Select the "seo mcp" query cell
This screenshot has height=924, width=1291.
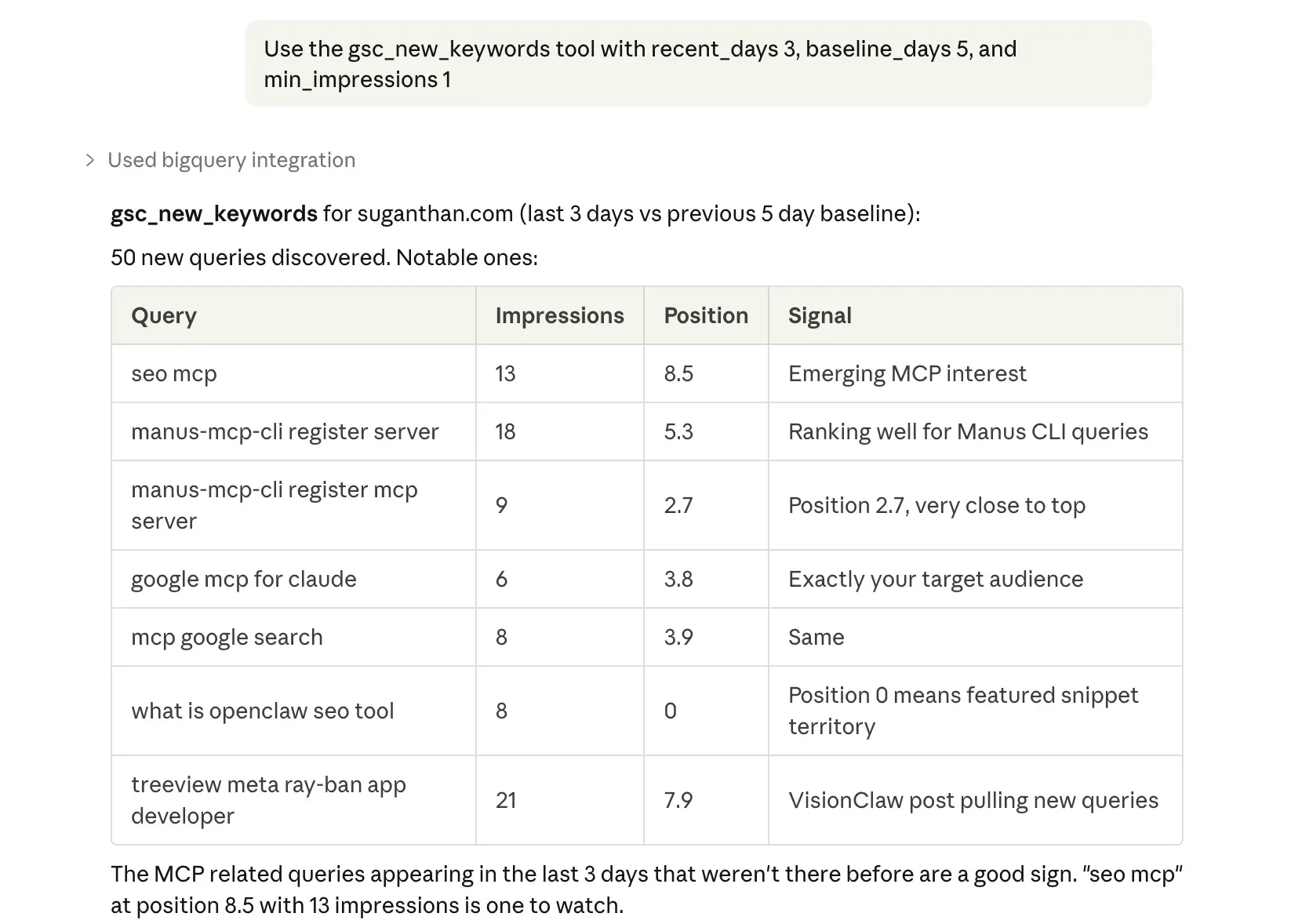(174, 374)
